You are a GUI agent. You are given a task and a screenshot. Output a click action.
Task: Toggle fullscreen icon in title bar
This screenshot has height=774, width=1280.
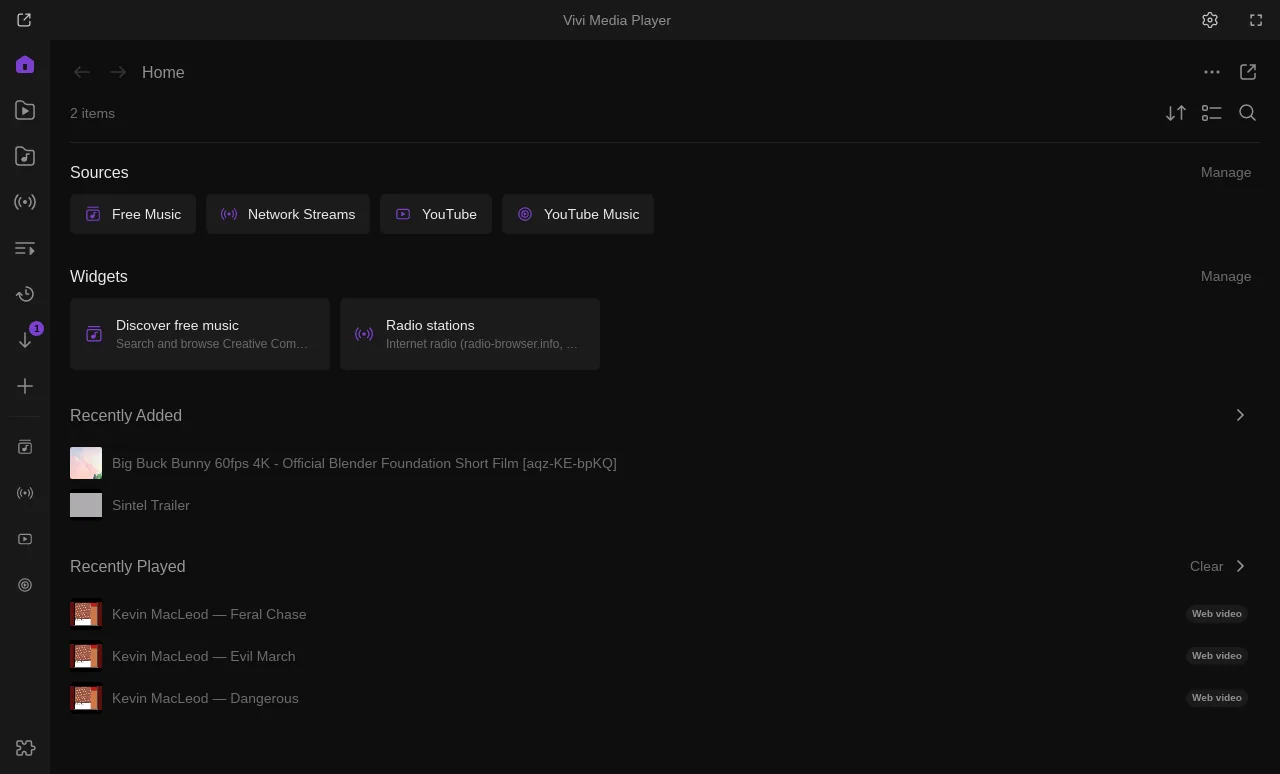click(1256, 20)
